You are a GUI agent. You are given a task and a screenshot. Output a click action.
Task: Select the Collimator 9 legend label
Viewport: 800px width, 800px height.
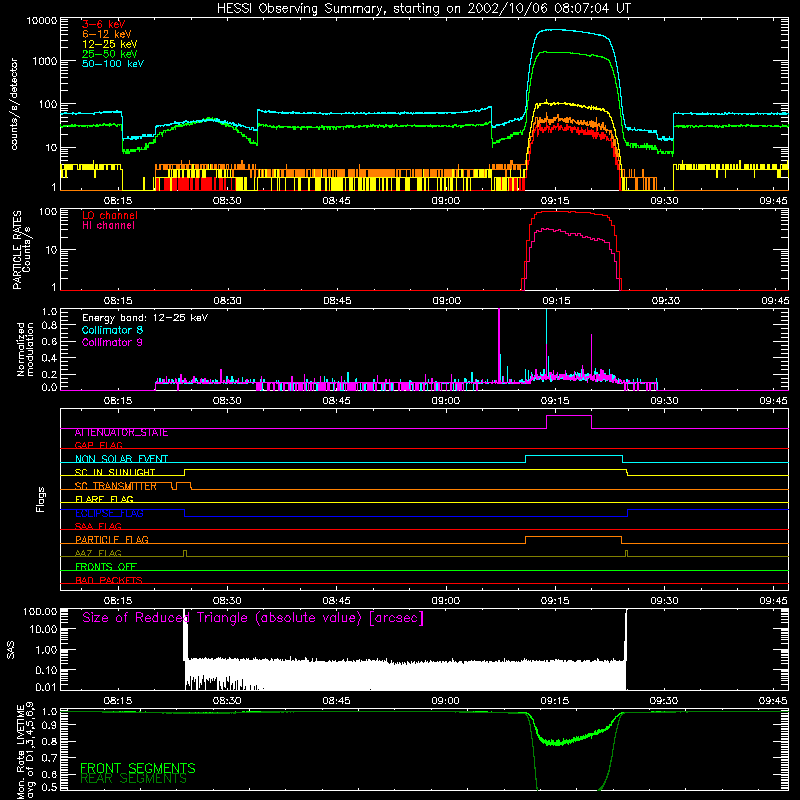coord(112,342)
